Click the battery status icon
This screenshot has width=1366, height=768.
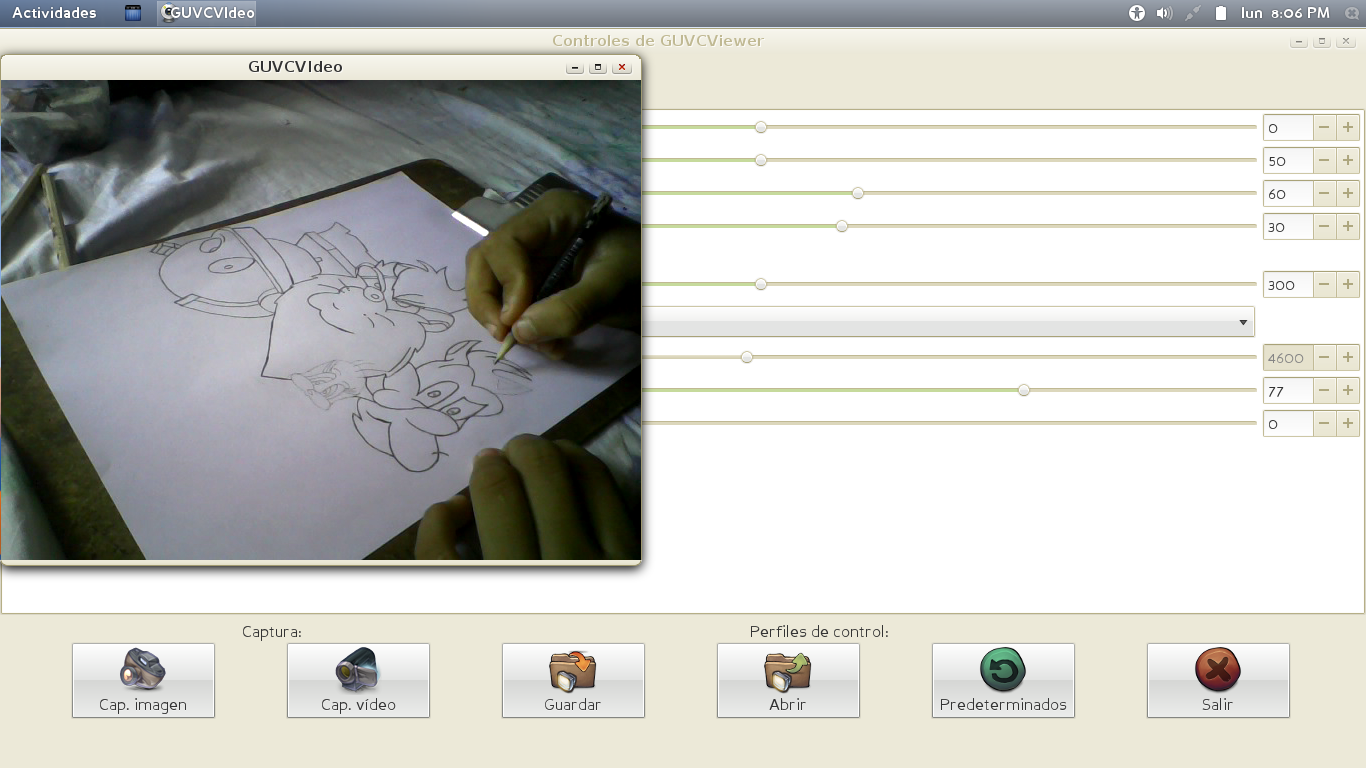(1222, 13)
